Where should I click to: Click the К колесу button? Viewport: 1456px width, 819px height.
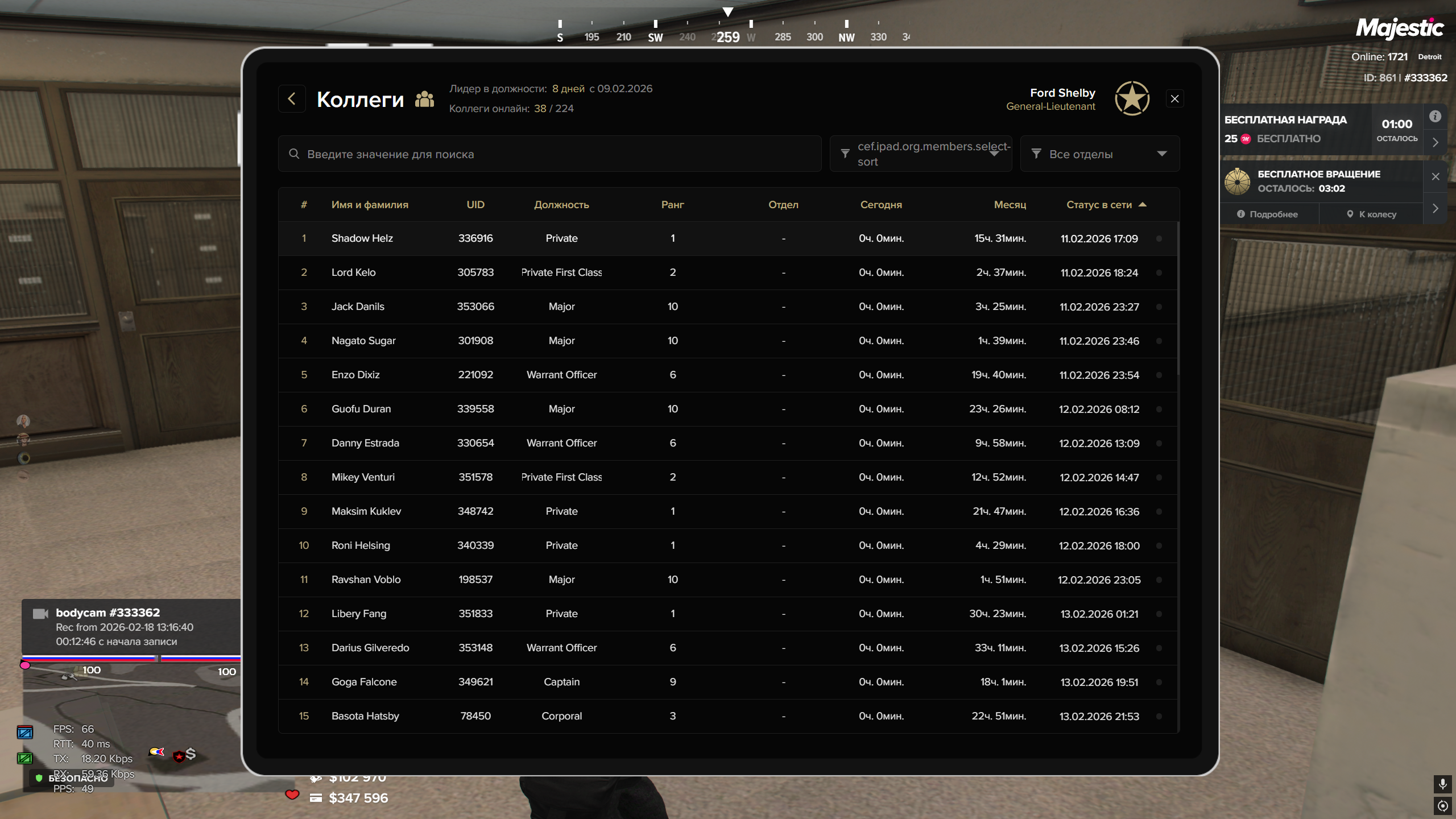pyautogui.click(x=1371, y=214)
